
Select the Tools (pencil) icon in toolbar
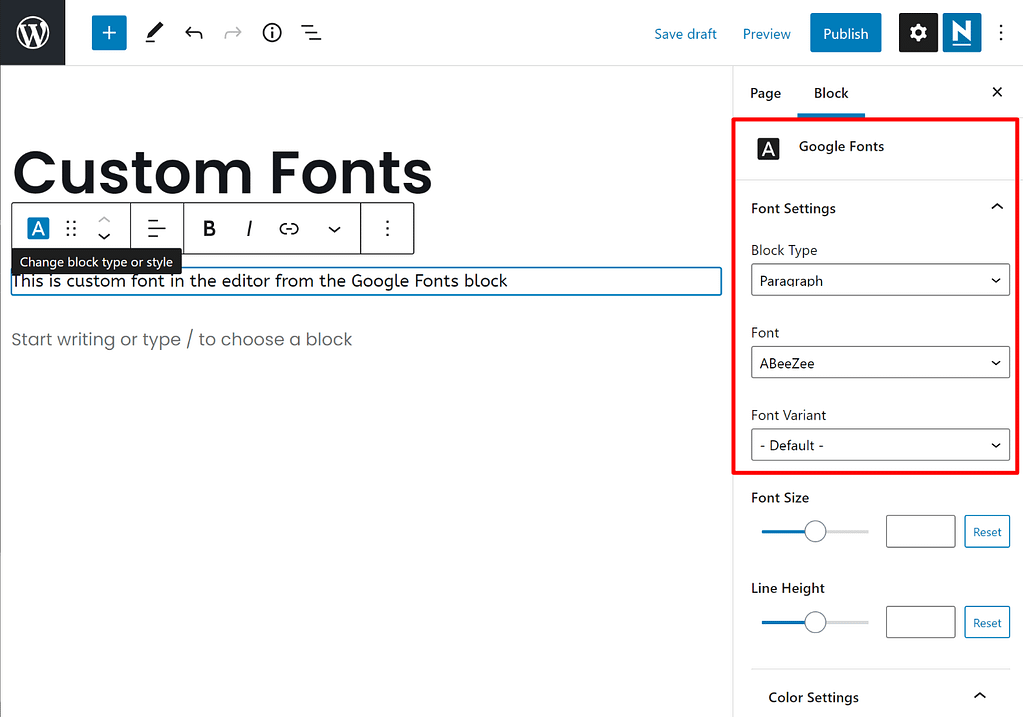(153, 32)
